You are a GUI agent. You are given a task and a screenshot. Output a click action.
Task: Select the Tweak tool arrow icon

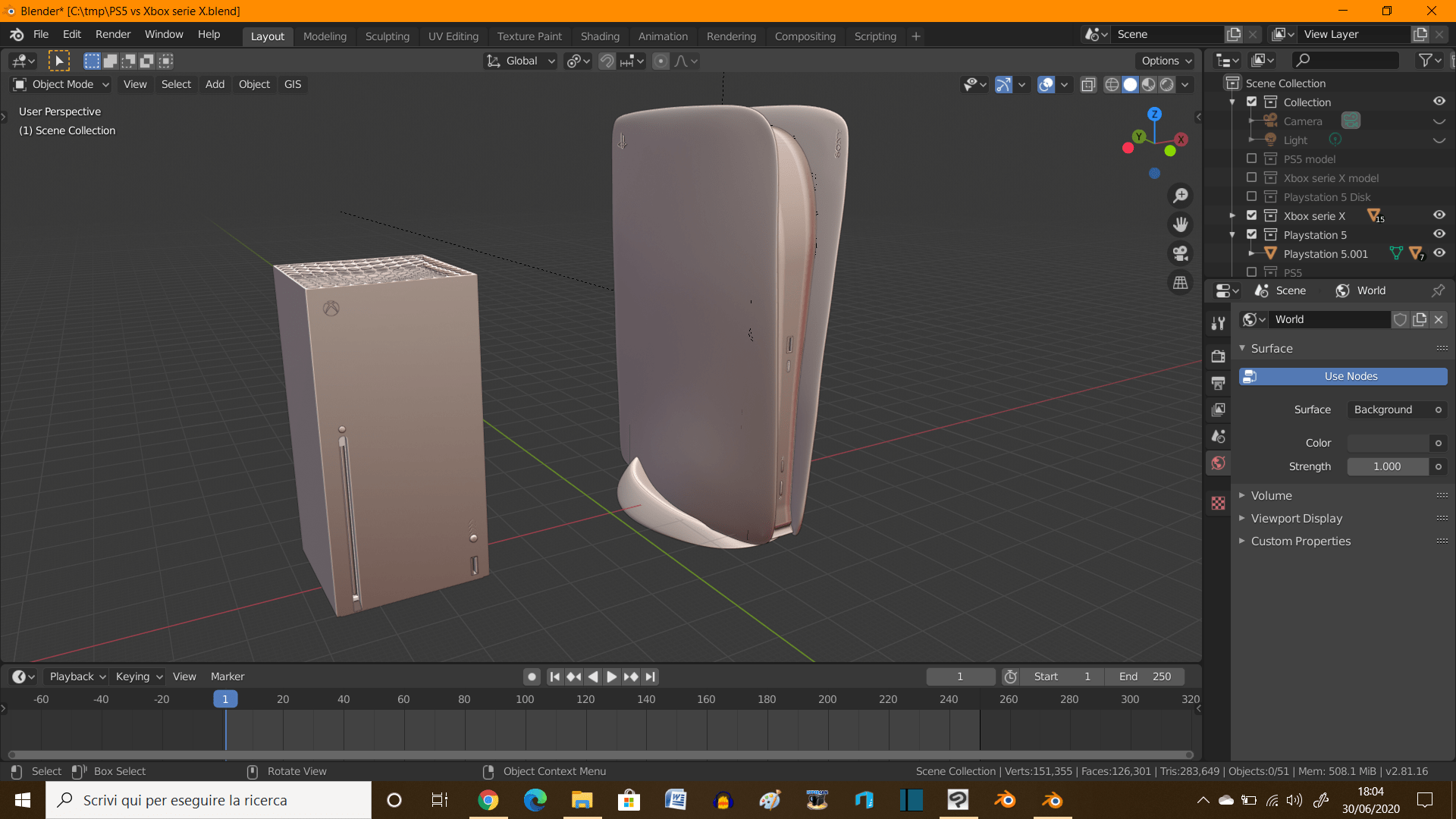(x=58, y=61)
